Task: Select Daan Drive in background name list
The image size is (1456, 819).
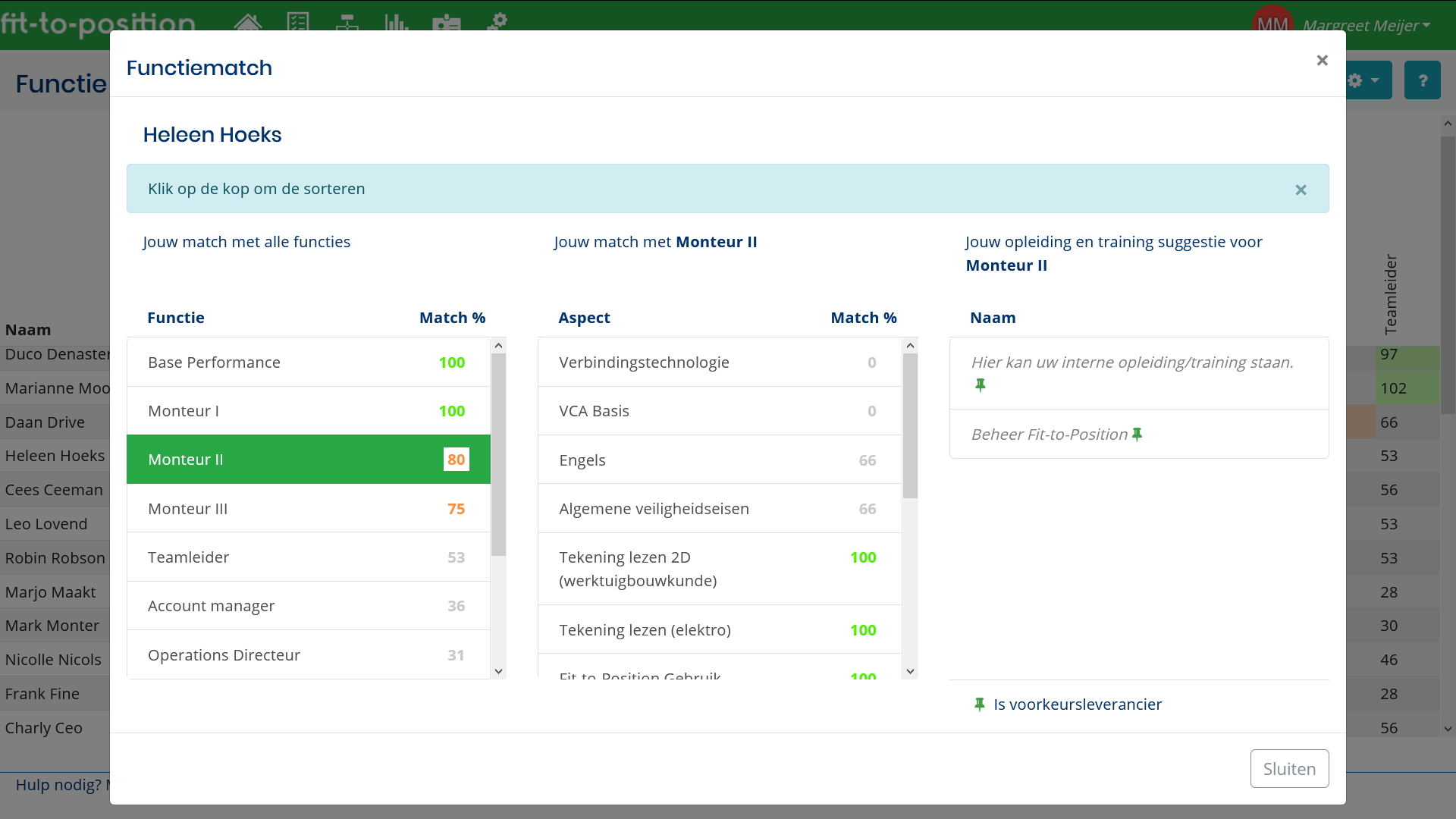Action: coord(45,422)
